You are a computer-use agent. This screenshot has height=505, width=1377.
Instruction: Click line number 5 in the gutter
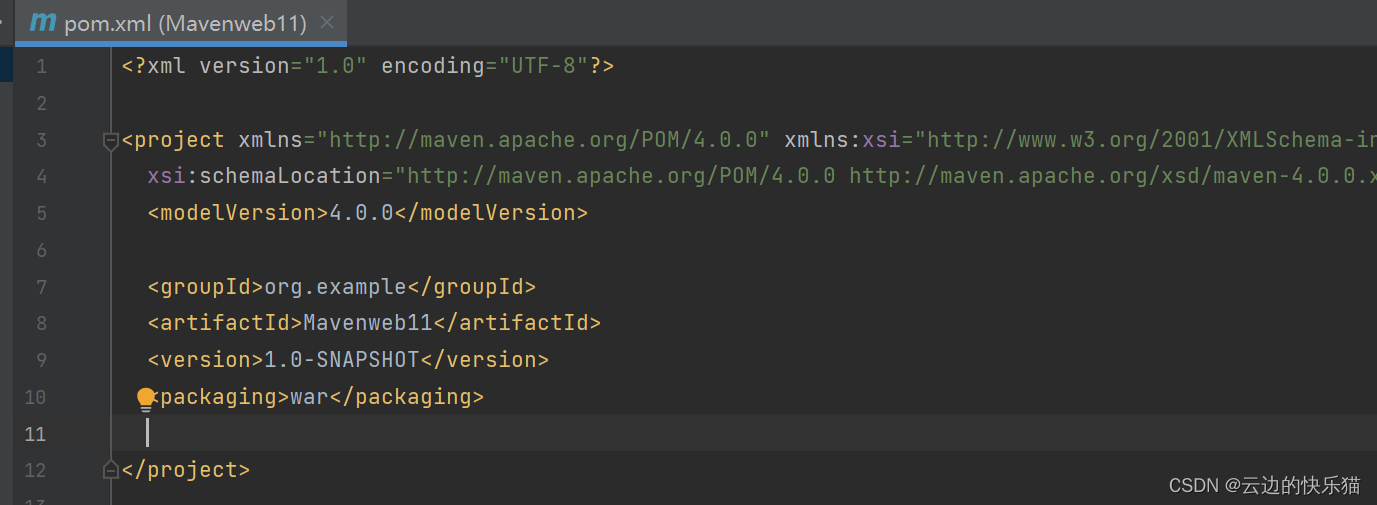tap(40, 213)
